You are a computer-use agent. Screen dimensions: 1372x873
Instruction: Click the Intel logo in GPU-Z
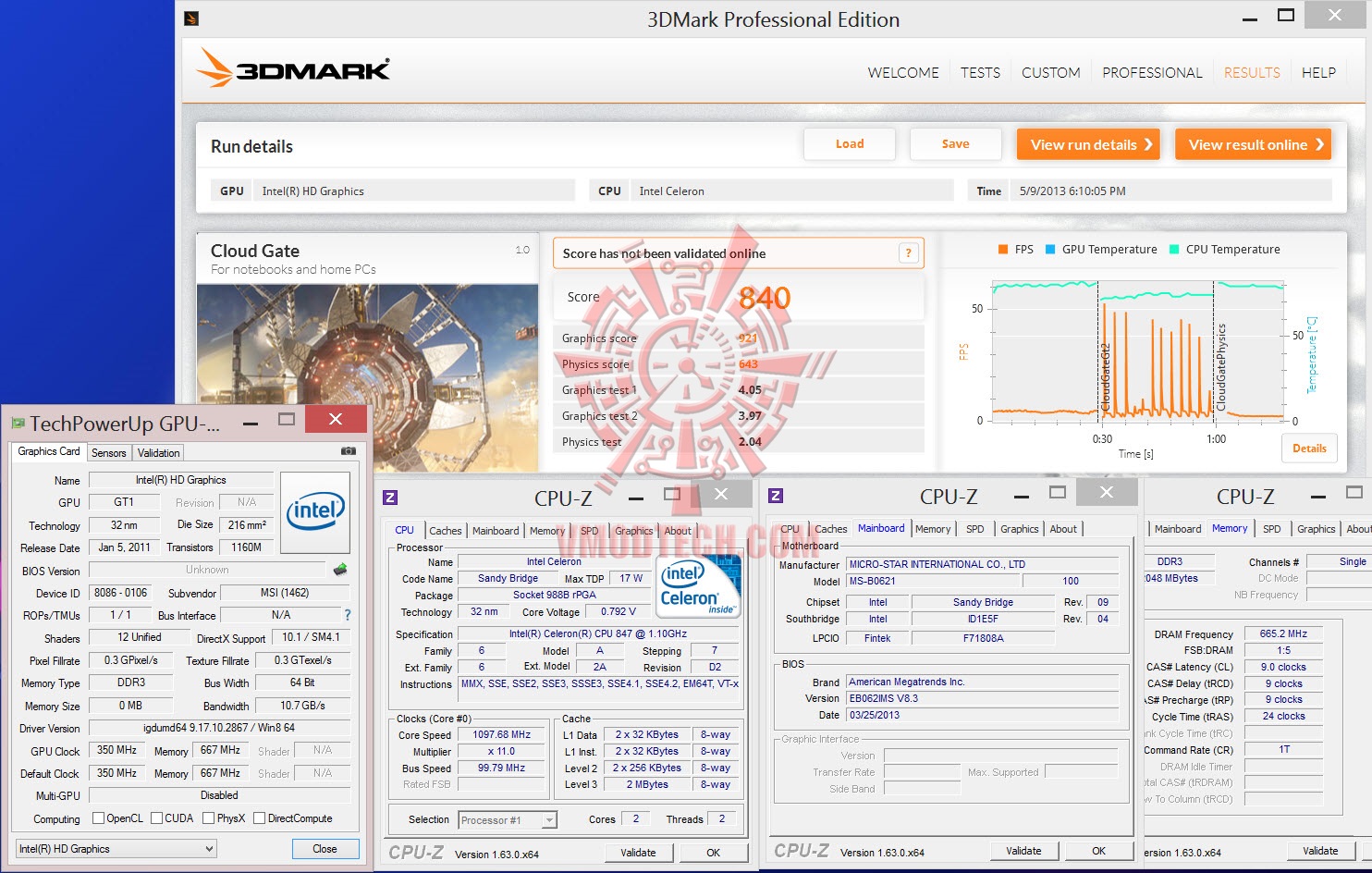click(315, 512)
